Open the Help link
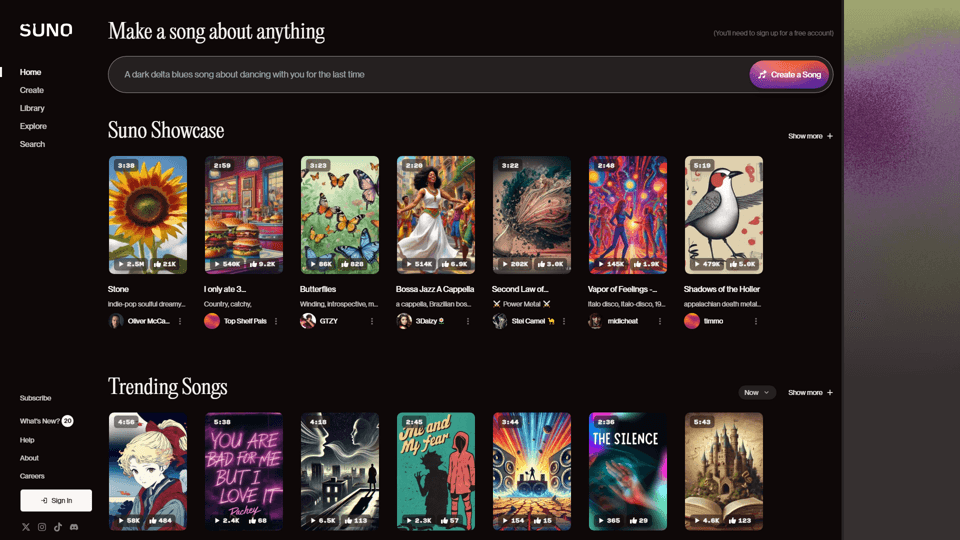This screenshot has width=960, height=540. pos(27,440)
